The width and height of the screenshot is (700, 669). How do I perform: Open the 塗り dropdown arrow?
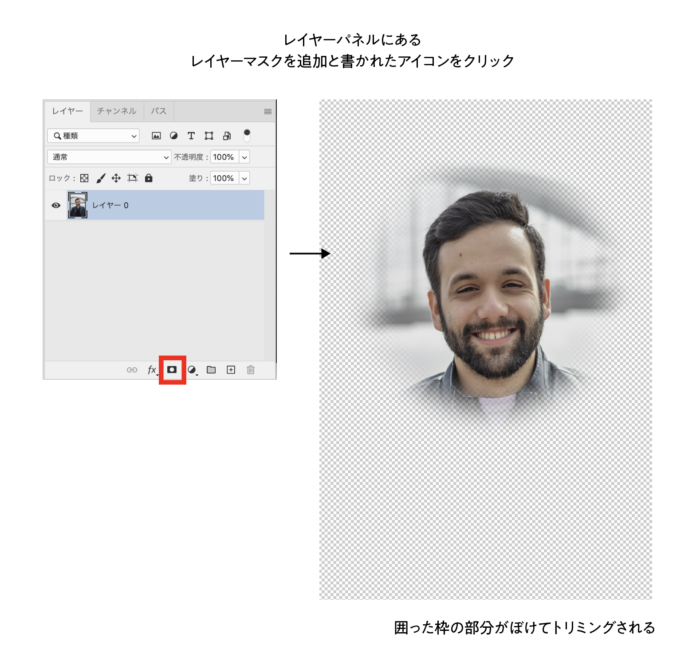point(245,178)
